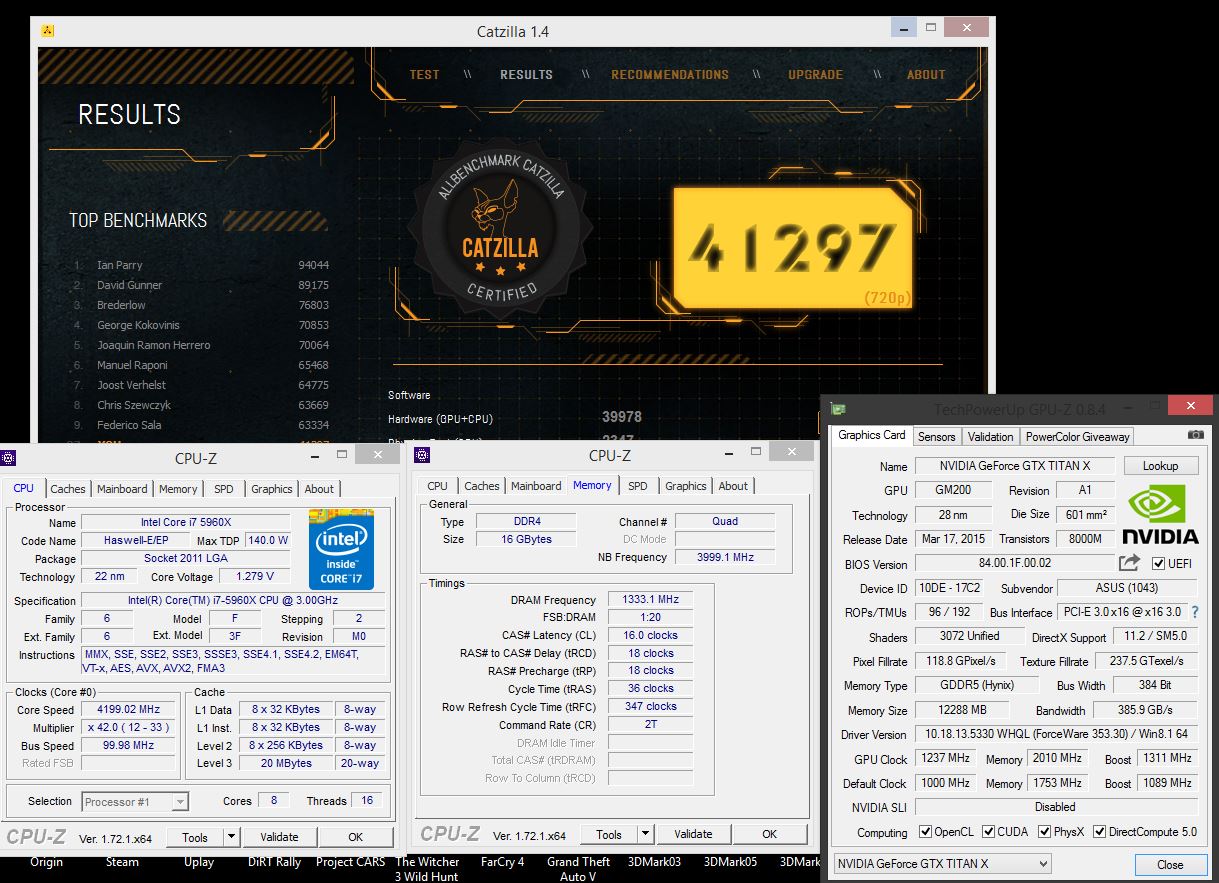The image size is (1219, 883).
Task: Open the PowerColor Giveaway tab
Action: [1078, 436]
